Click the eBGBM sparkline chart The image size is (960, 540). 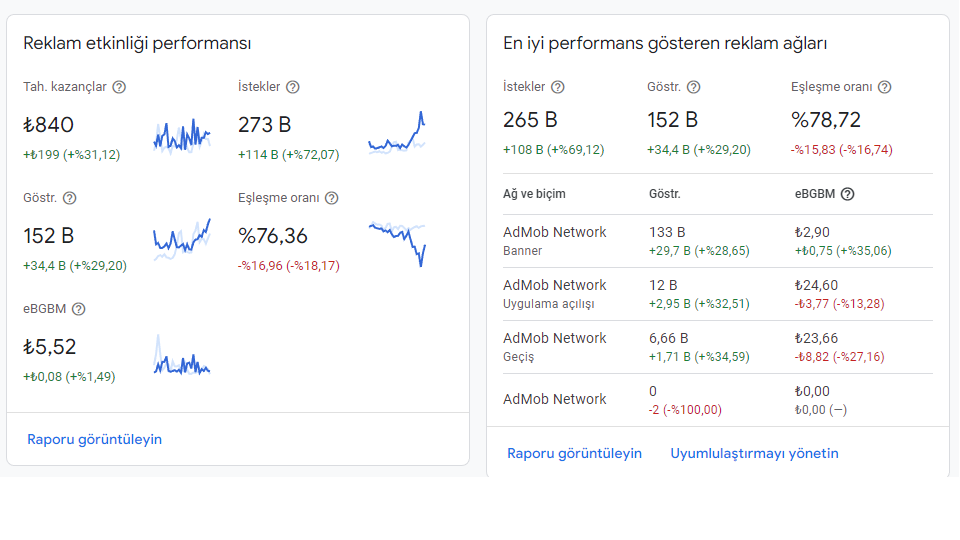point(182,355)
